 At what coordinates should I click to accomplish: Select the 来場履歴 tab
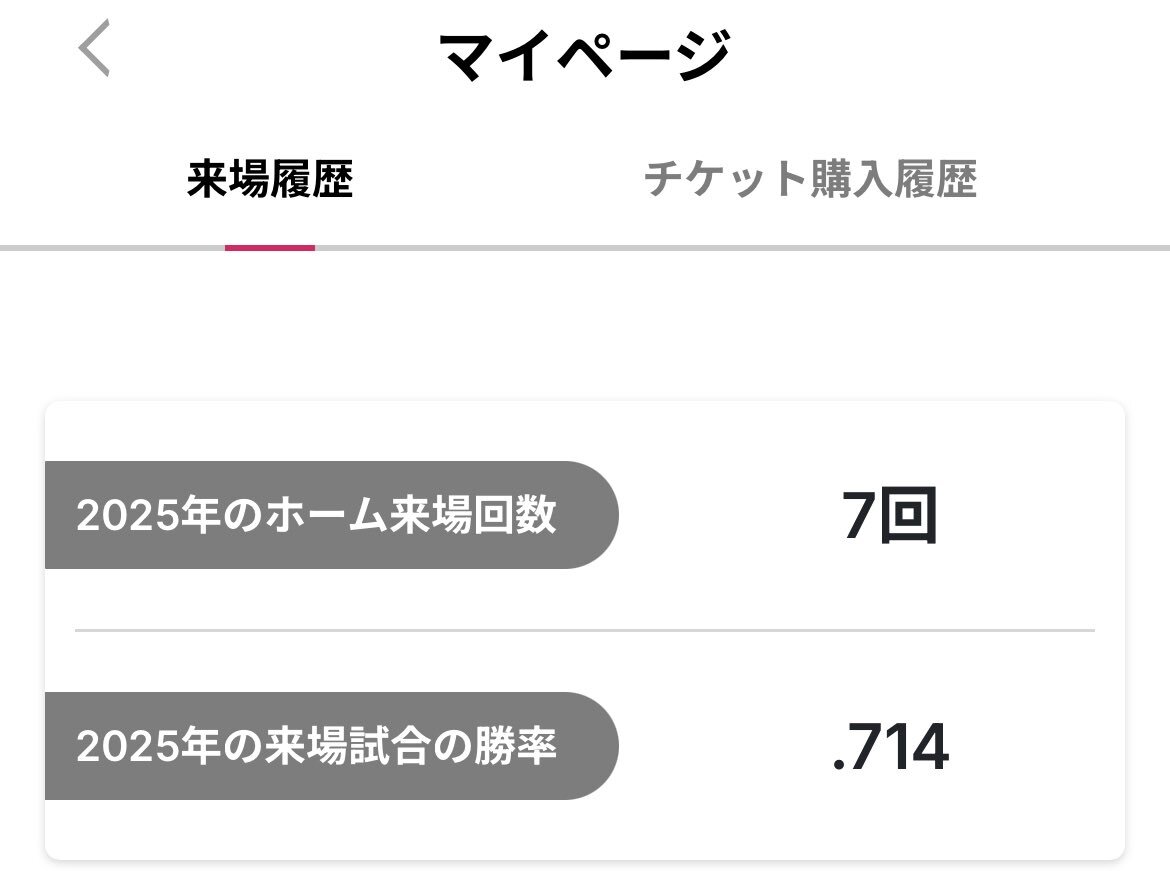pos(269,179)
